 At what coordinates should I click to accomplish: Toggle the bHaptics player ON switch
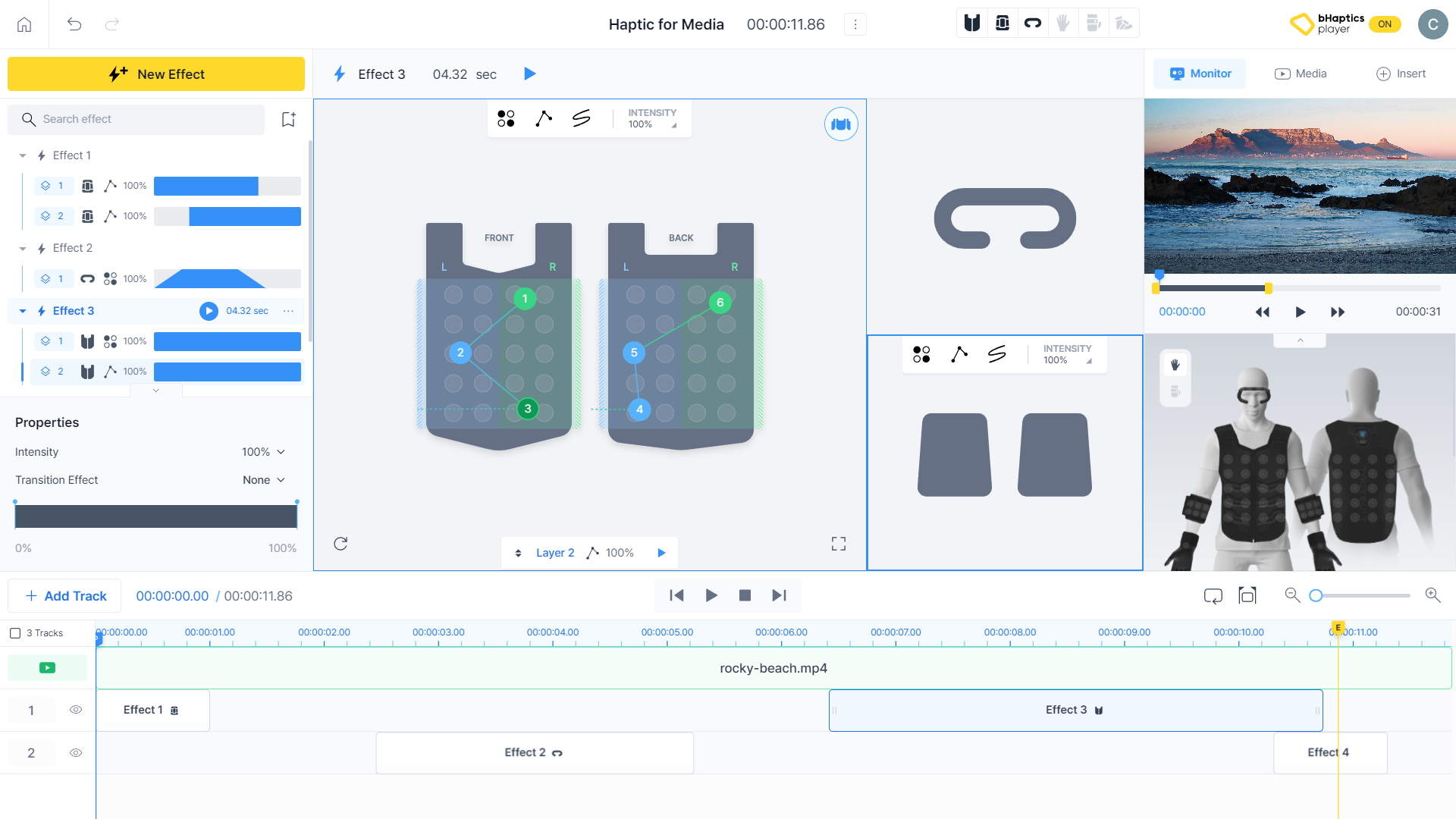(1385, 24)
